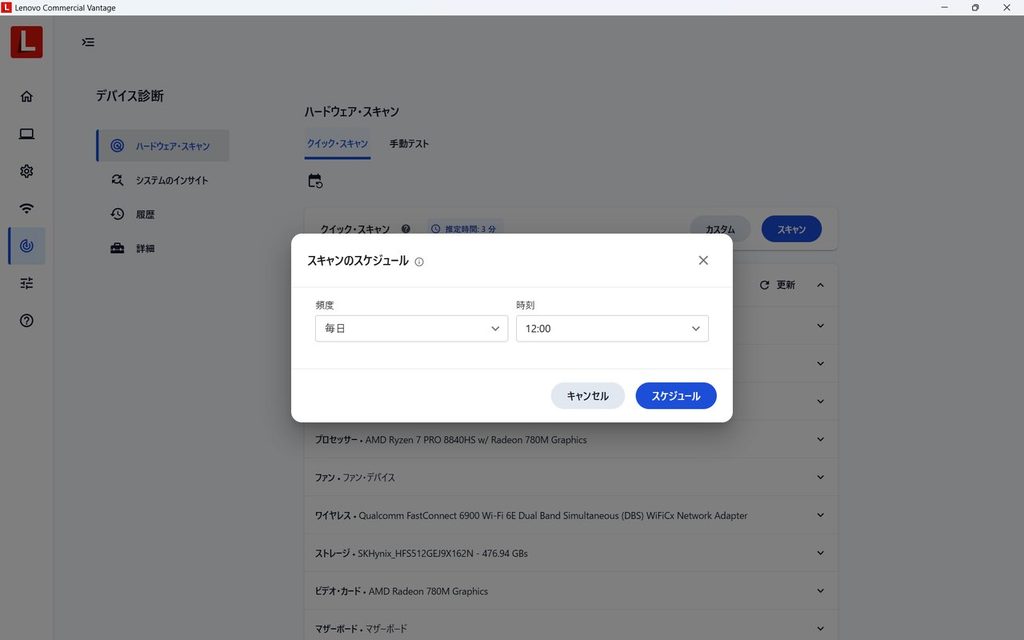Expand the ビデオ・カード row chevron

[820, 591]
